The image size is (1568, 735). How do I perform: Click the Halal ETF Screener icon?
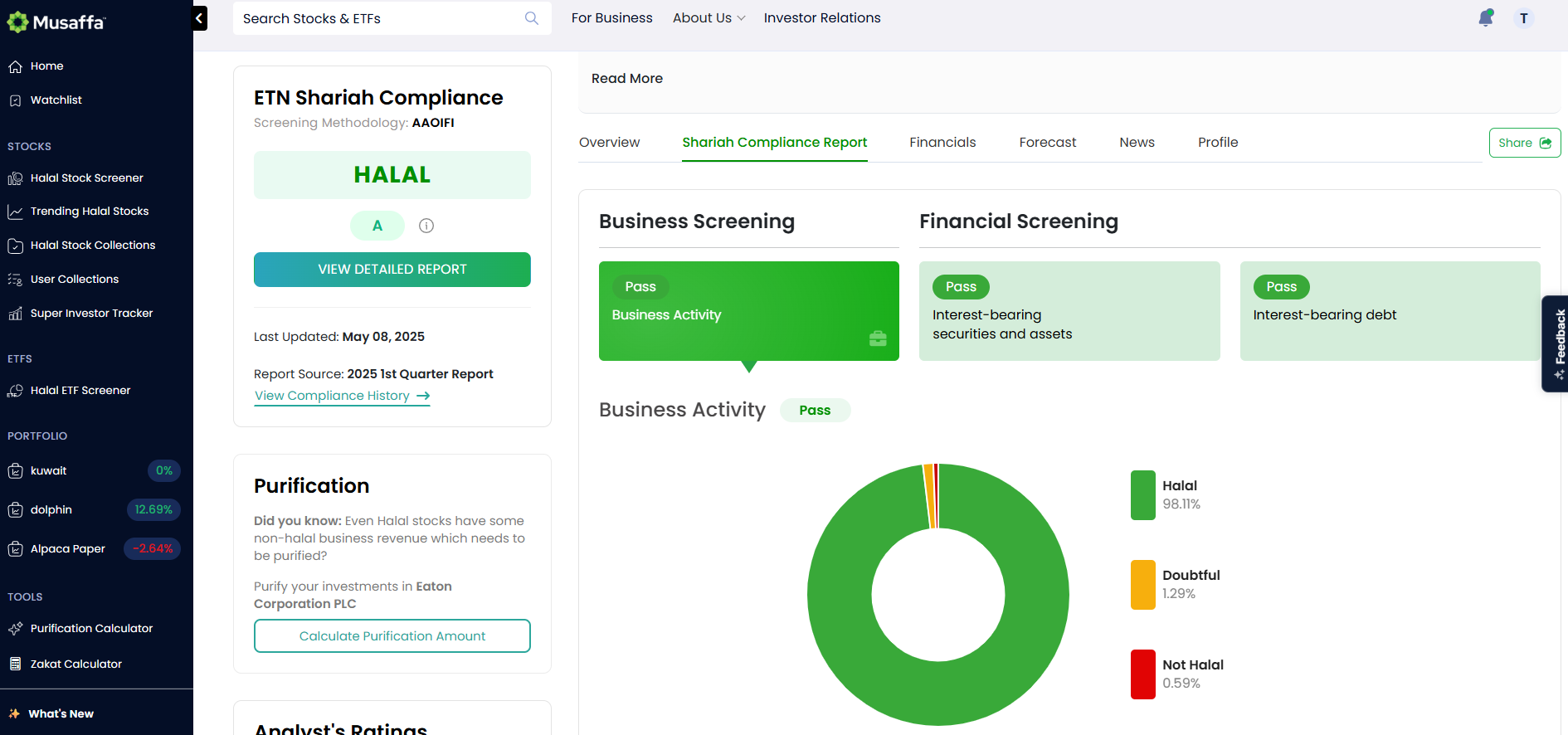[15, 391]
